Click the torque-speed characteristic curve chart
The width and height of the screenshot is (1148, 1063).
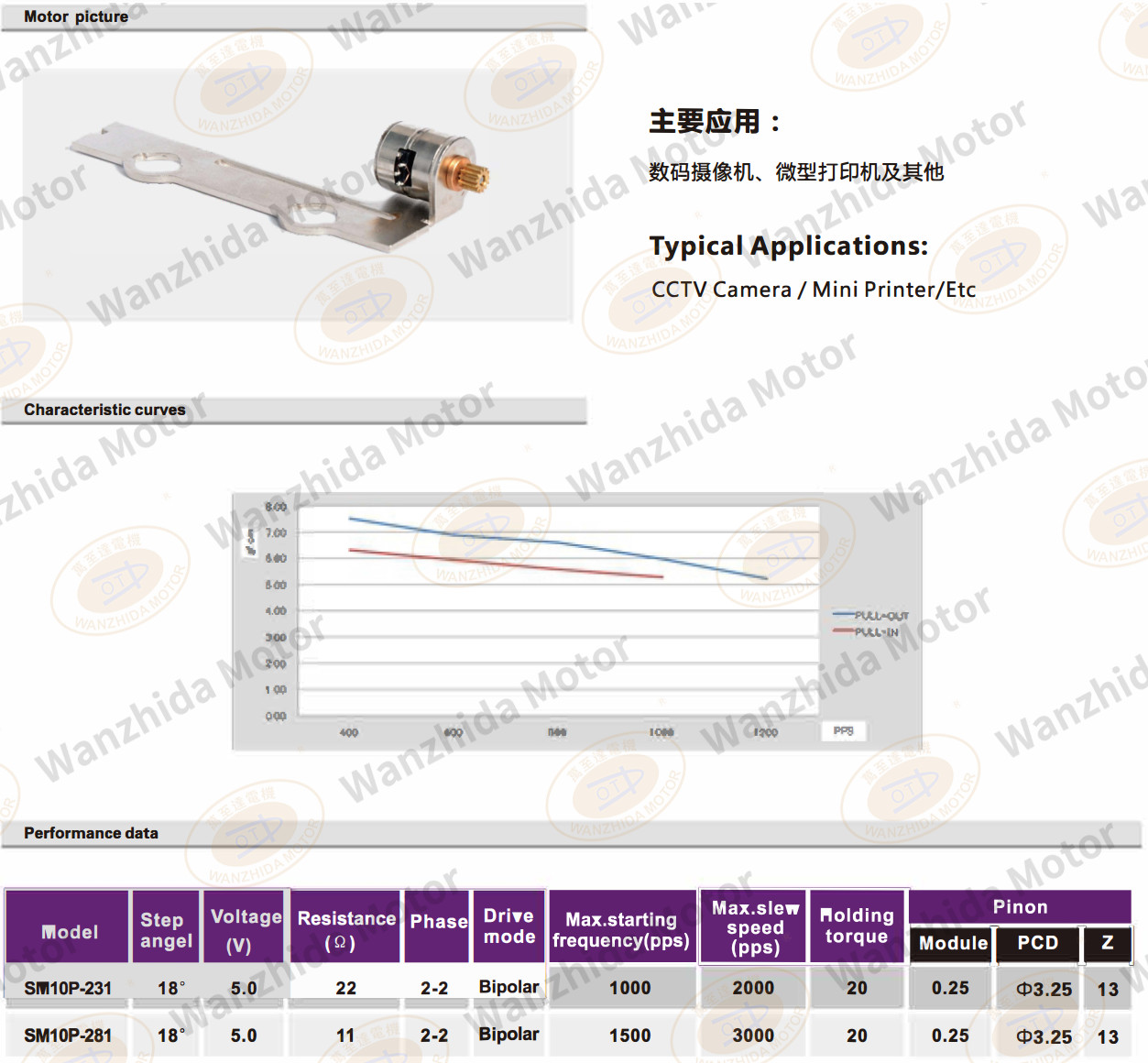[576, 621]
